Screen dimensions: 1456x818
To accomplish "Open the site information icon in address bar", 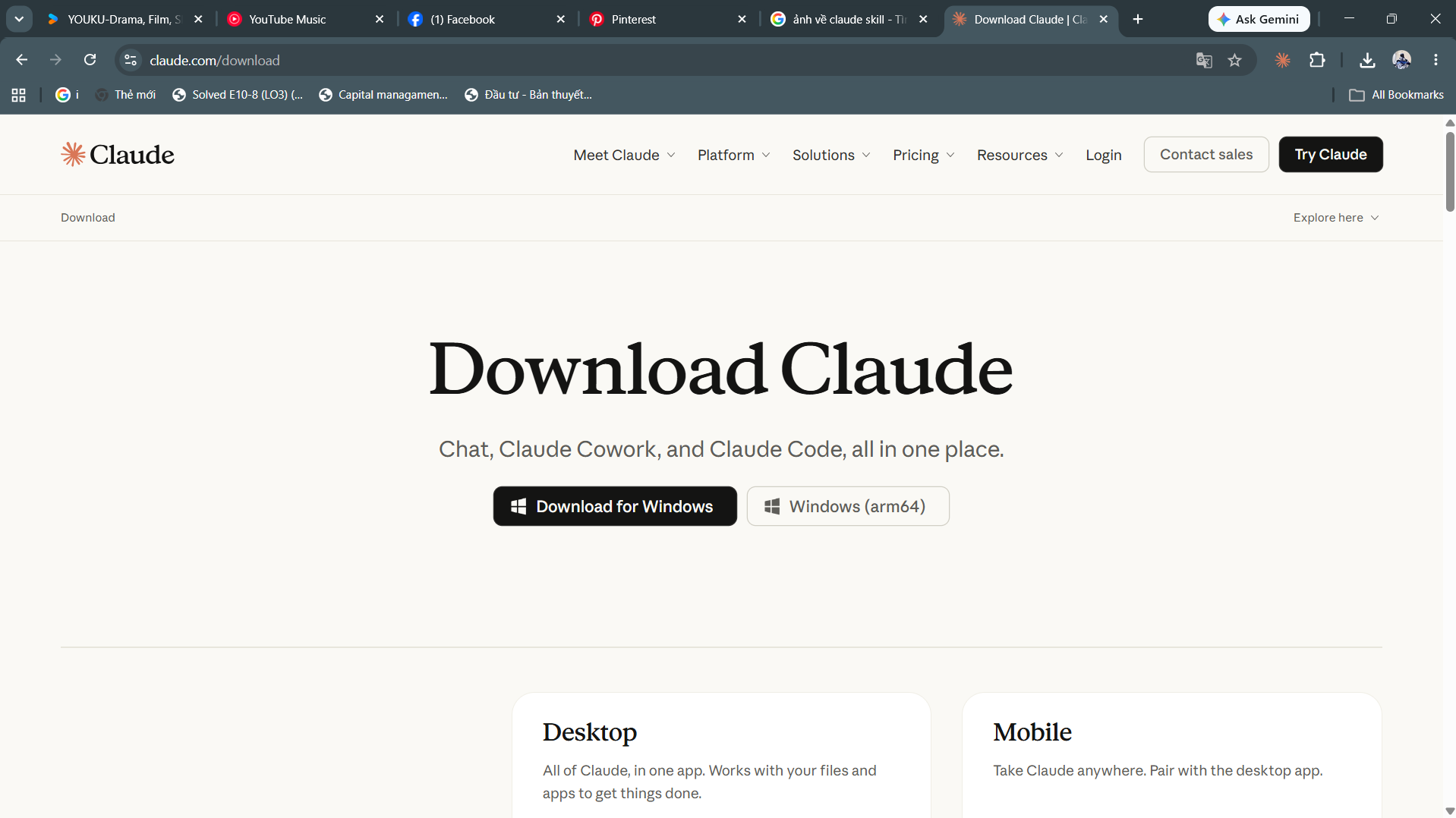I will 131,60.
